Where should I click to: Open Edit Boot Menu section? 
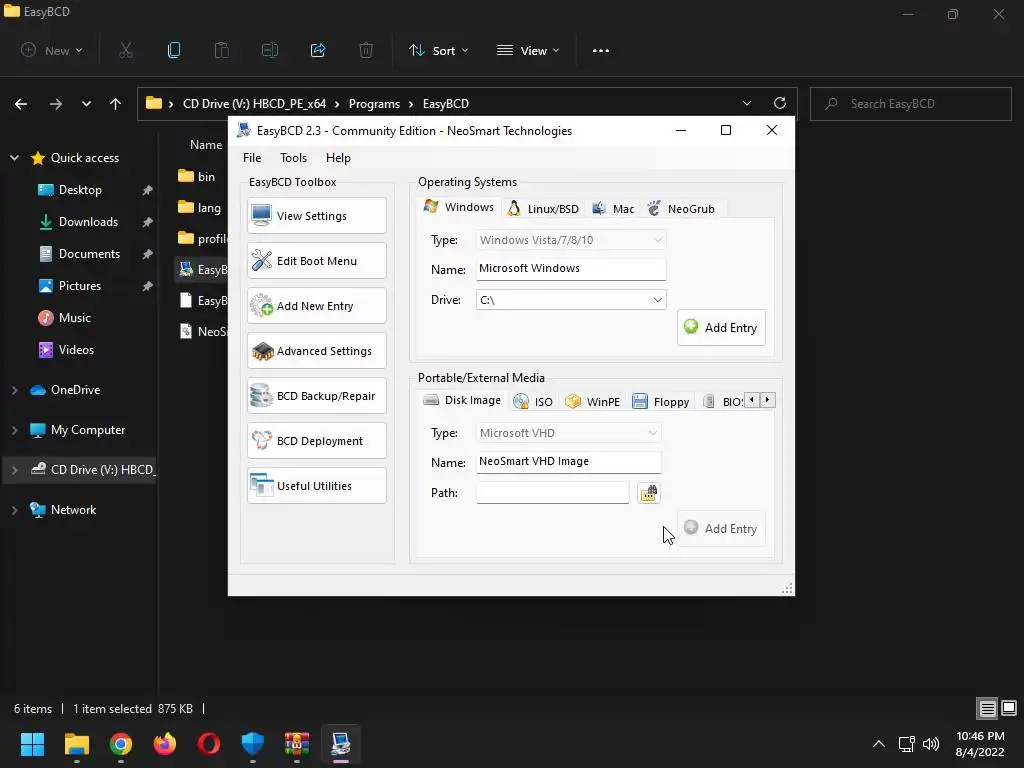click(x=317, y=261)
